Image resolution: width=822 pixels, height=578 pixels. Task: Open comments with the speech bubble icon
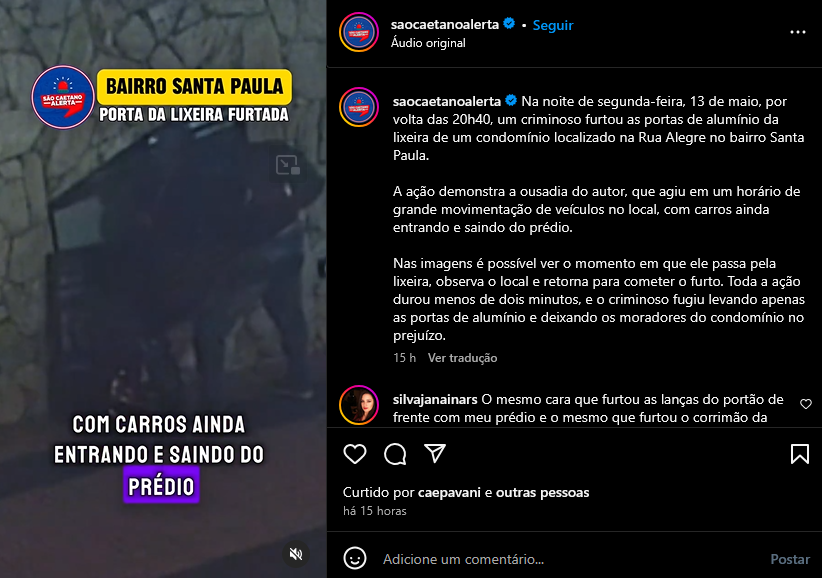395,454
